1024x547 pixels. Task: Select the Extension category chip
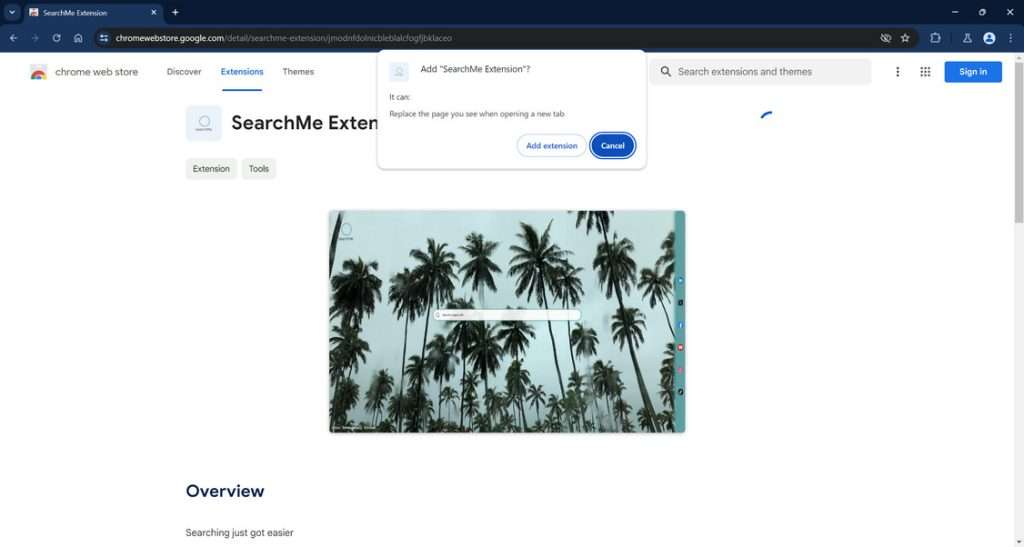[211, 169]
